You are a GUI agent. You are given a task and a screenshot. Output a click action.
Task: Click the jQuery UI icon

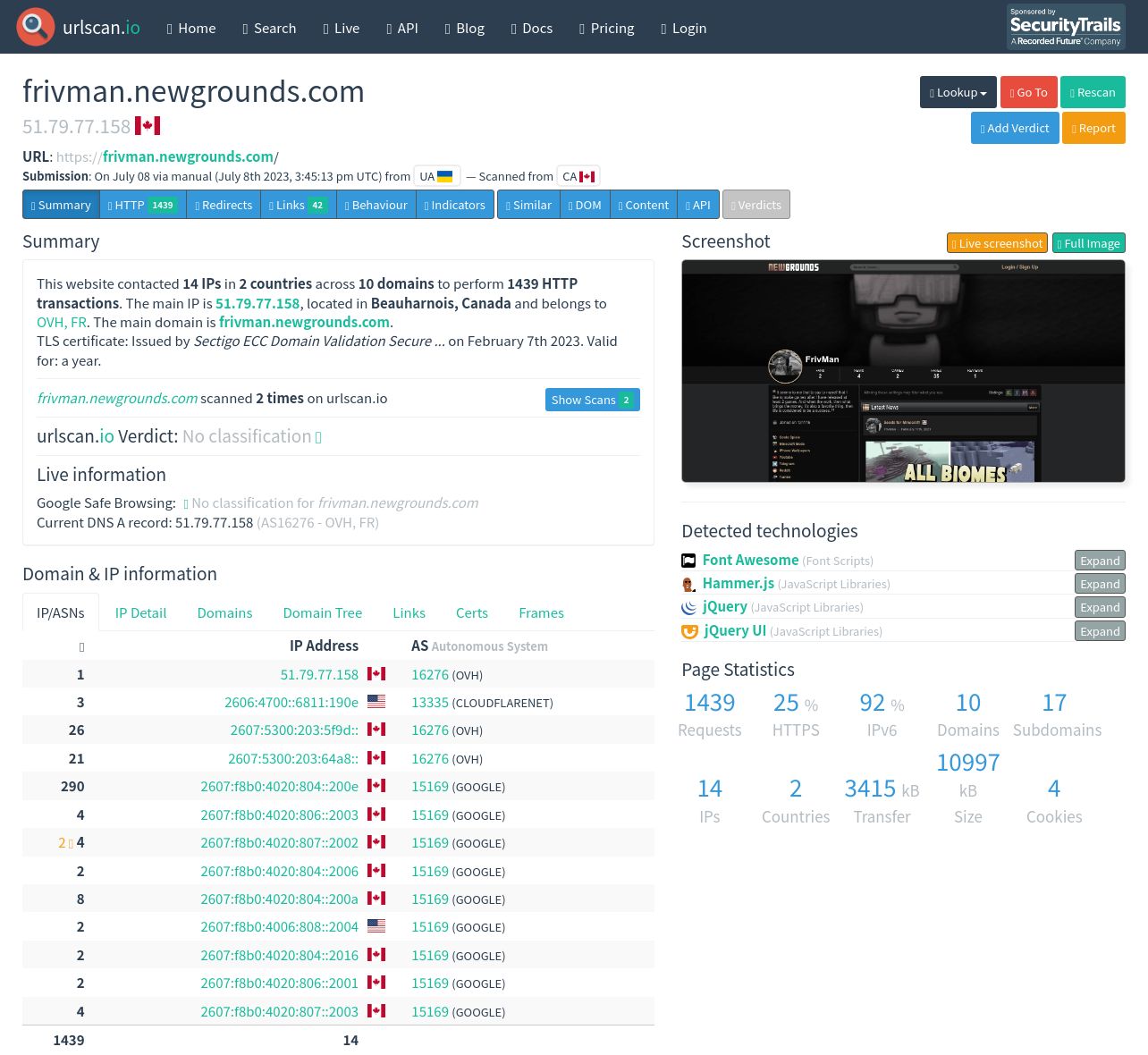click(x=689, y=631)
